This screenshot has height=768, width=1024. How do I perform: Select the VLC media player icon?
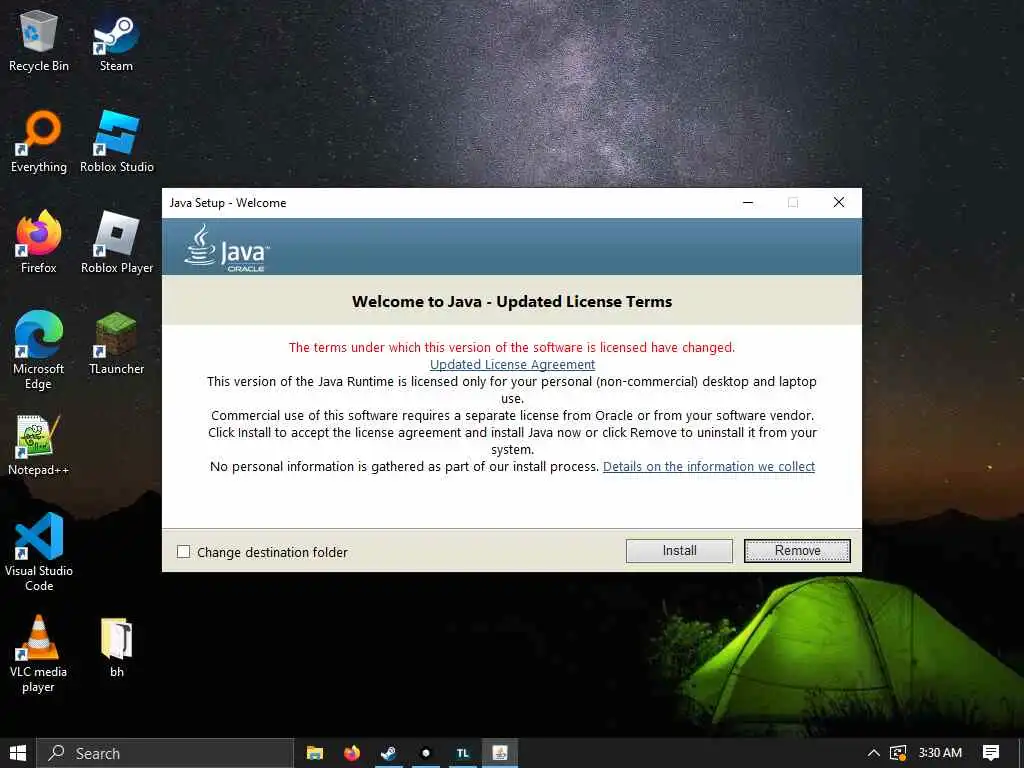(39, 654)
